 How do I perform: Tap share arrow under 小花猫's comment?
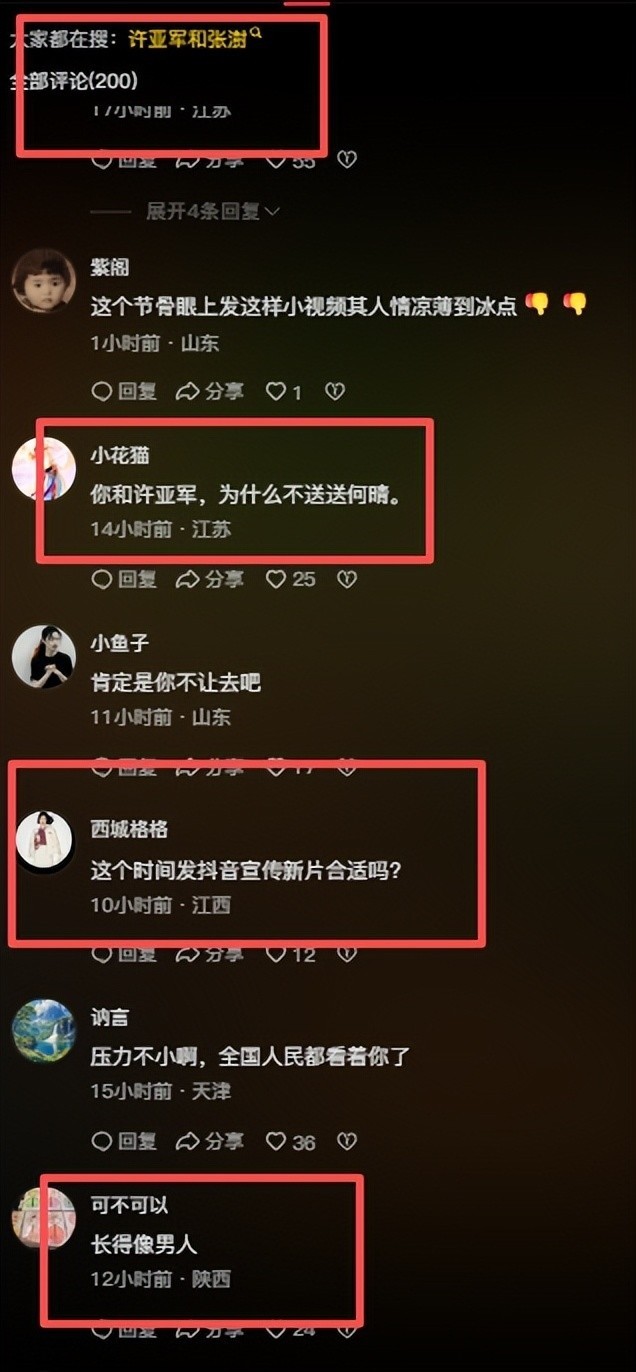point(209,579)
